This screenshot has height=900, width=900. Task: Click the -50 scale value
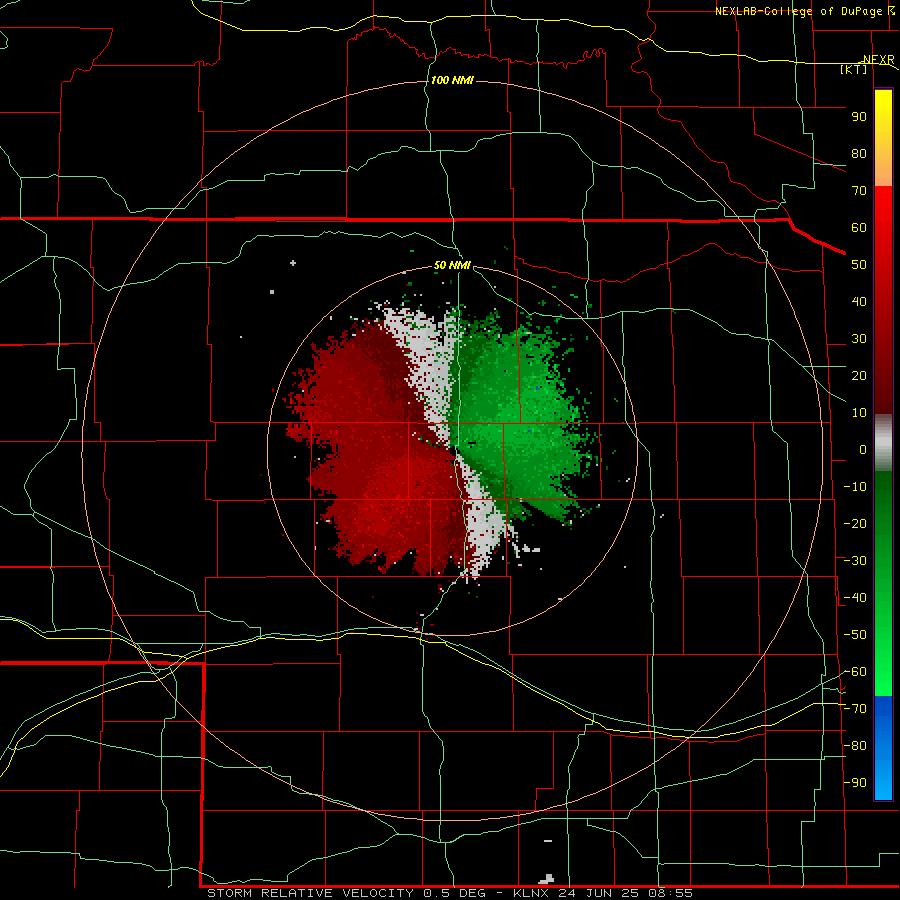point(855,635)
